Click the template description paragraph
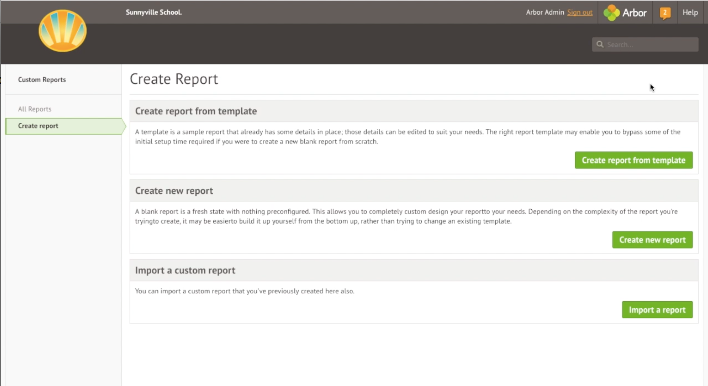The height and width of the screenshot is (386, 708). 408,137
